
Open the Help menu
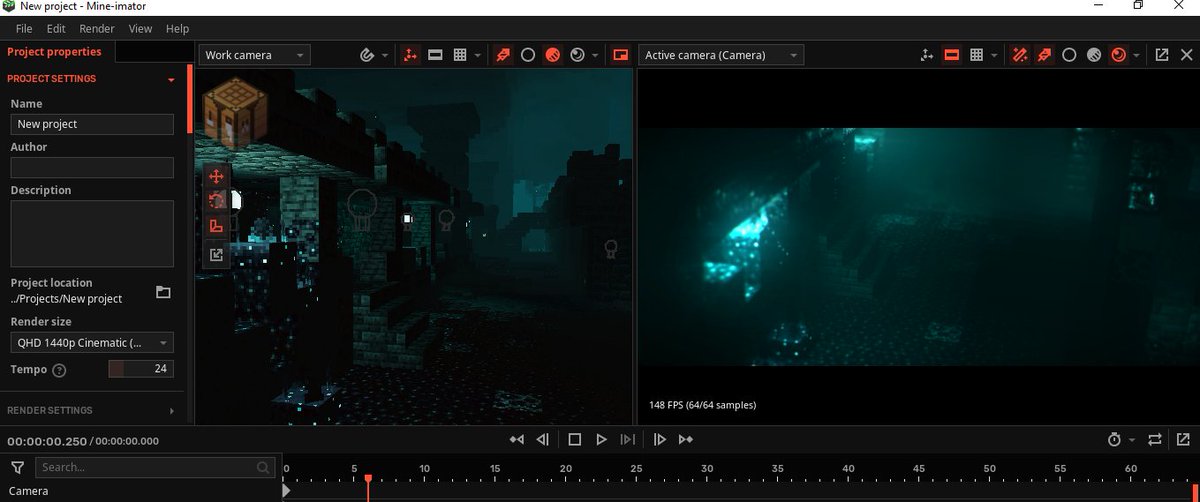177,29
